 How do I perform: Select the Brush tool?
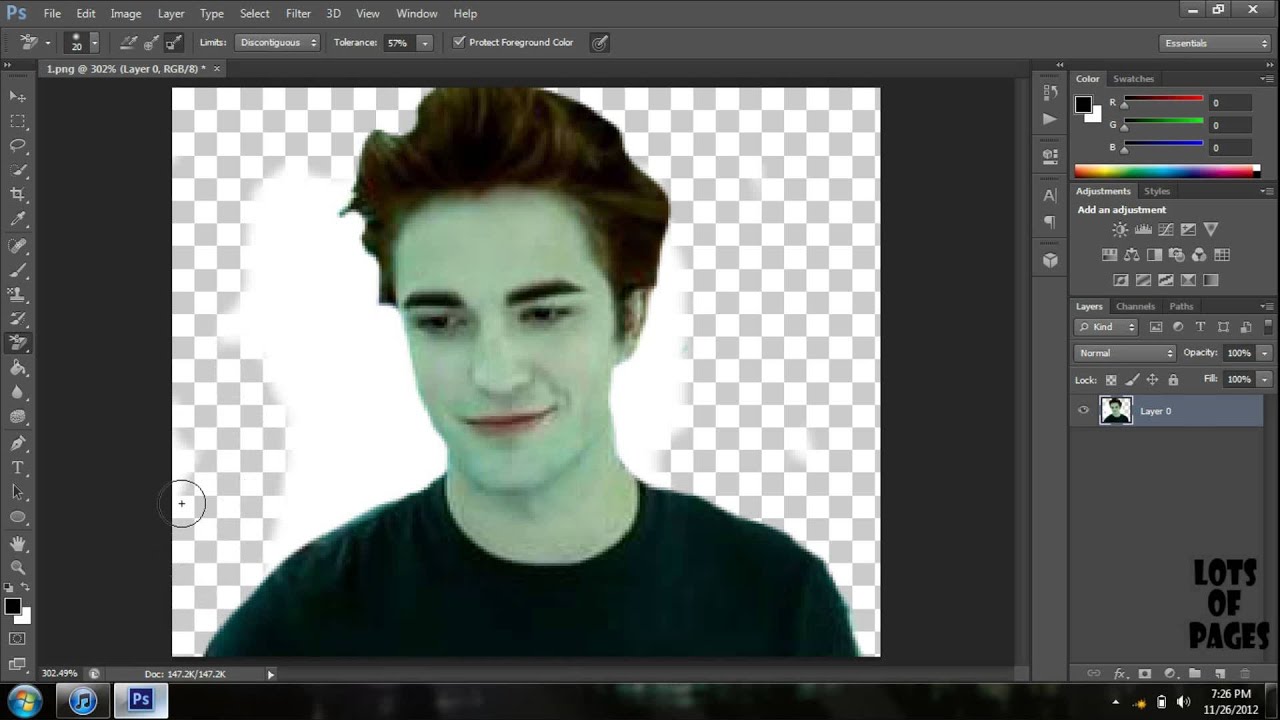[x=18, y=270]
